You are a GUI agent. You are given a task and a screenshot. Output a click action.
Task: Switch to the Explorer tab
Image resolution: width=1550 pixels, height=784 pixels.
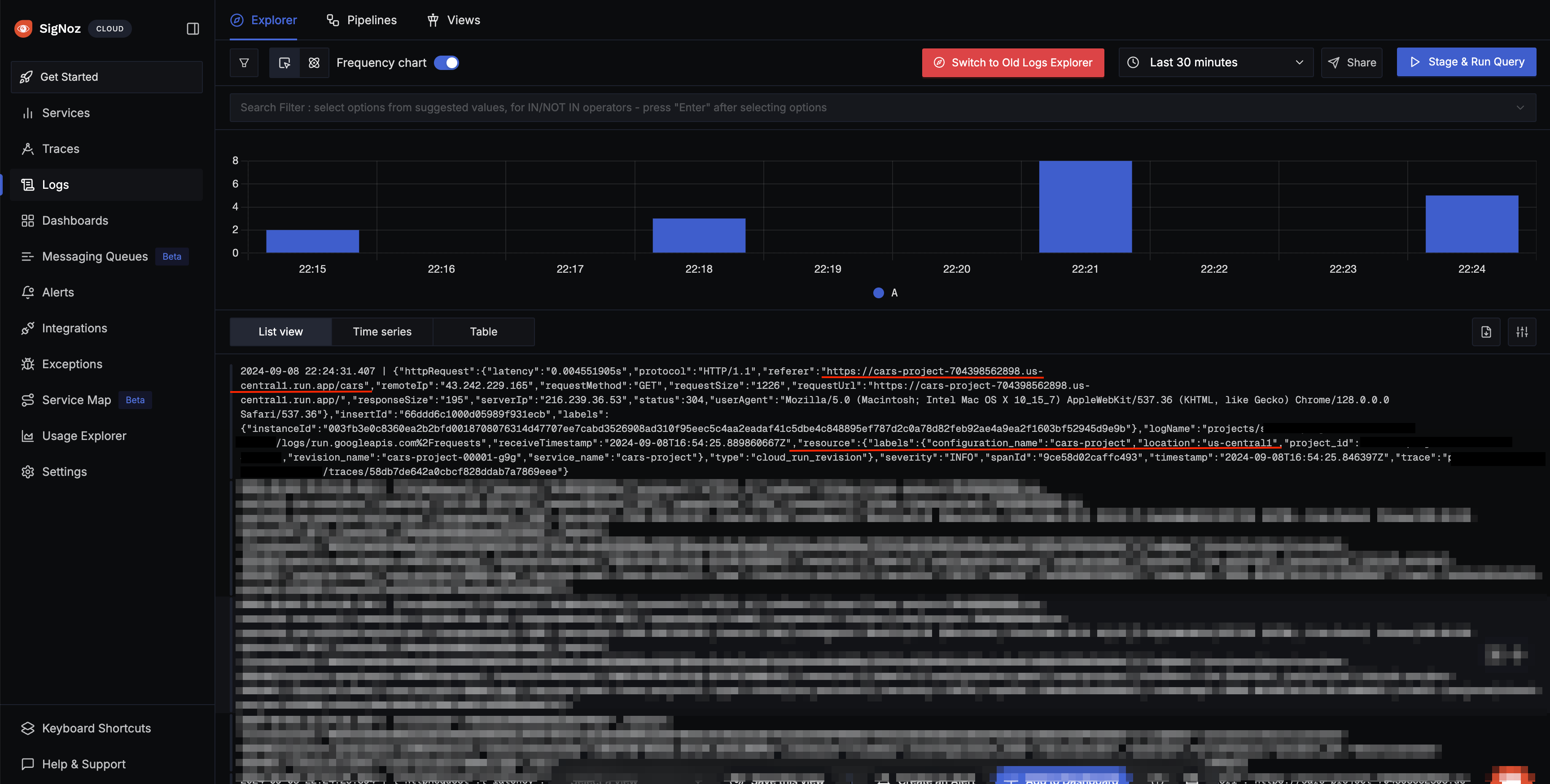pos(263,20)
